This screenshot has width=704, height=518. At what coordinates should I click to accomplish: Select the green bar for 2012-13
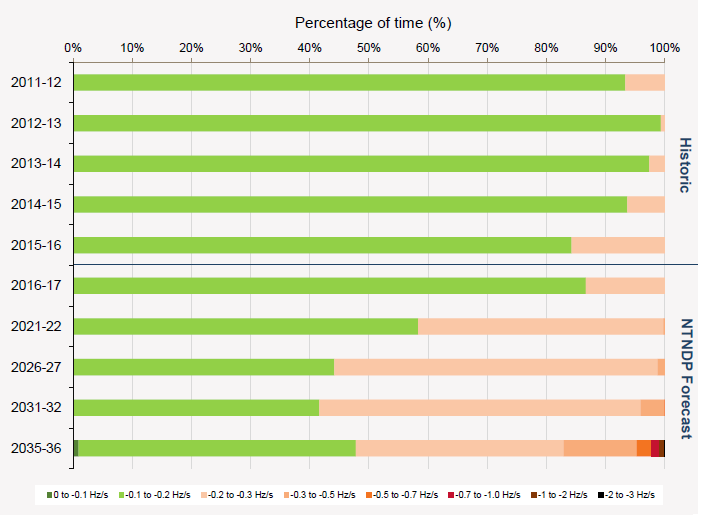366,124
